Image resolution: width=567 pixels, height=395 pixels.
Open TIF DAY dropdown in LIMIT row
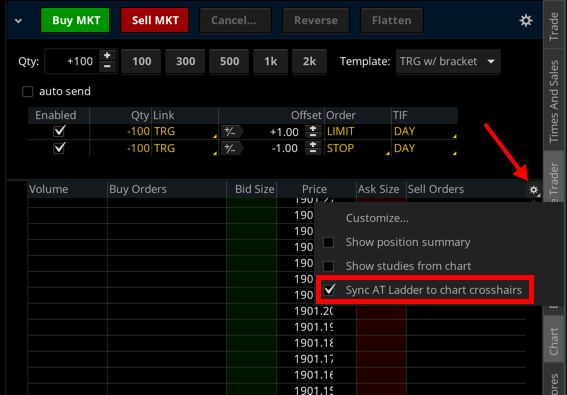click(x=425, y=131)
